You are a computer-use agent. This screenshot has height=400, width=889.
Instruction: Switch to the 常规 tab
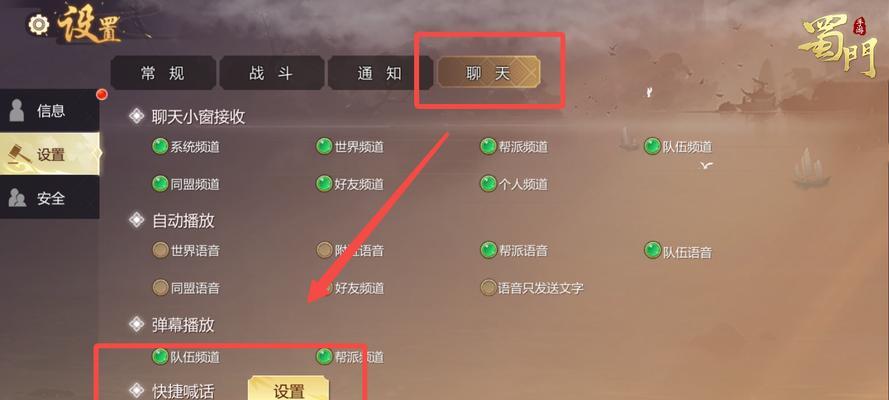click(163, 73)
